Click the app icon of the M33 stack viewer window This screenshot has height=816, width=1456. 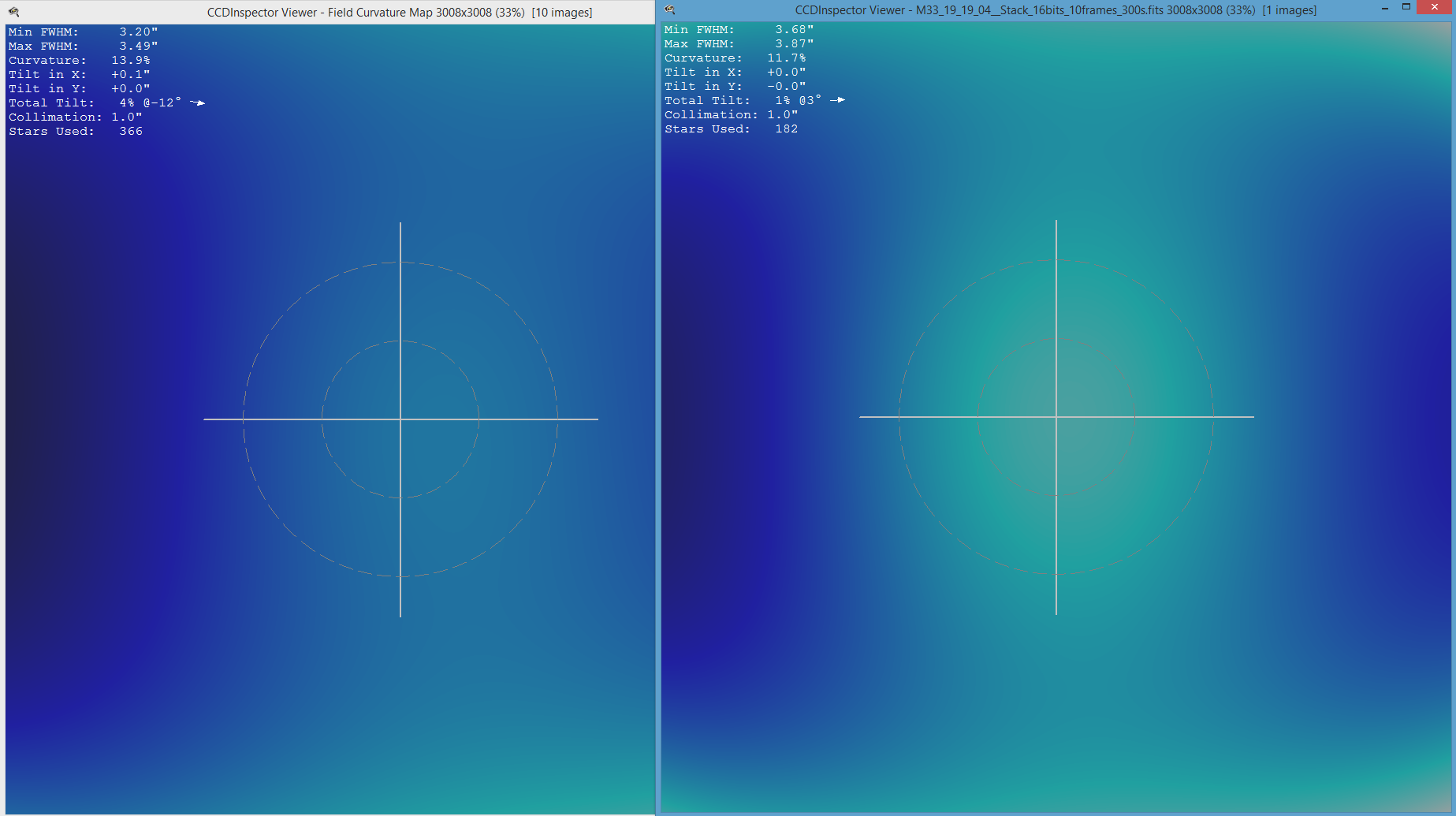(669, 9)
